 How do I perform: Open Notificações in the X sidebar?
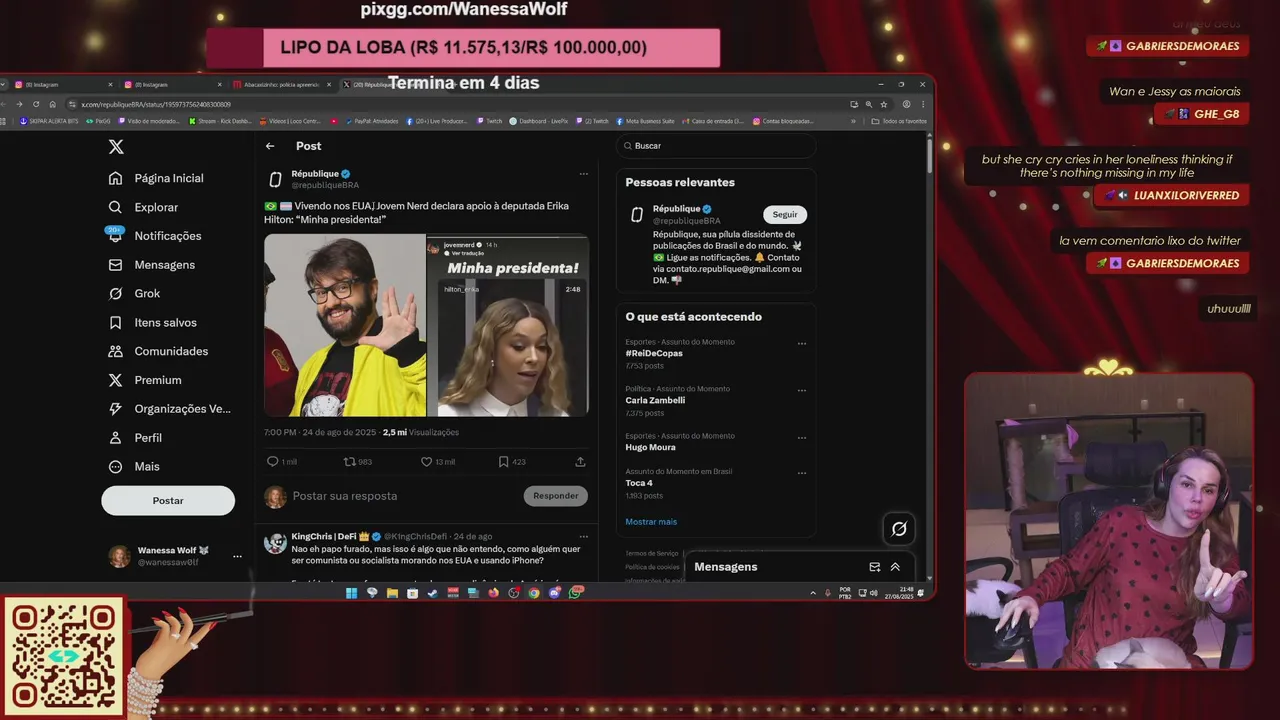coord(155,236)
